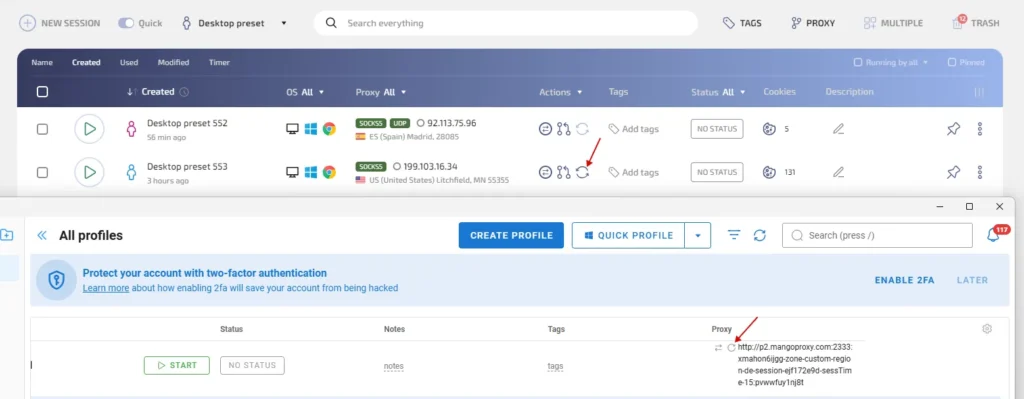Select the Timer sort tab
Image resolution: width=1024 pixels, height=399 pixels.
219,63
